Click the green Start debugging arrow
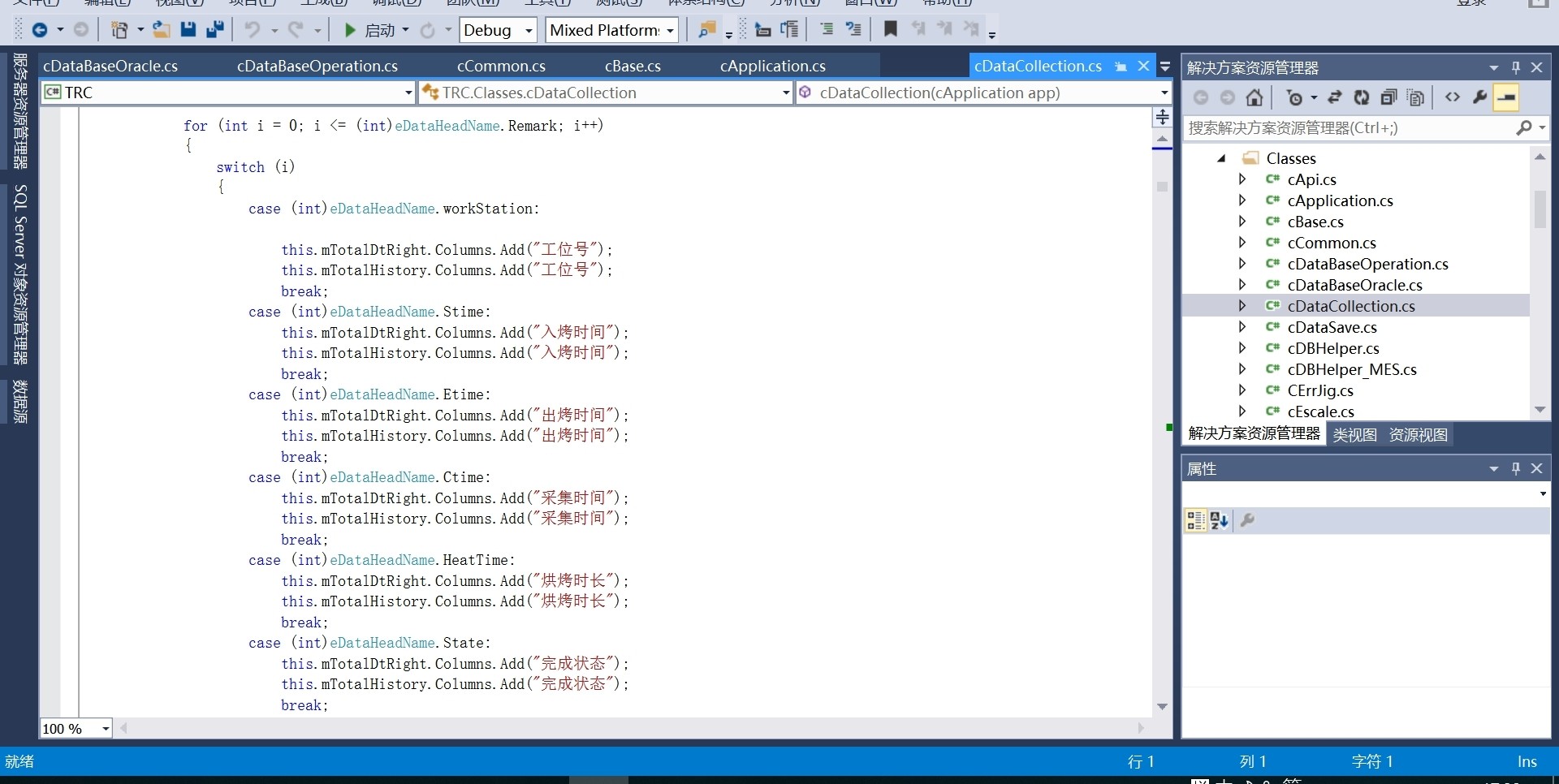 click(350, 30)
